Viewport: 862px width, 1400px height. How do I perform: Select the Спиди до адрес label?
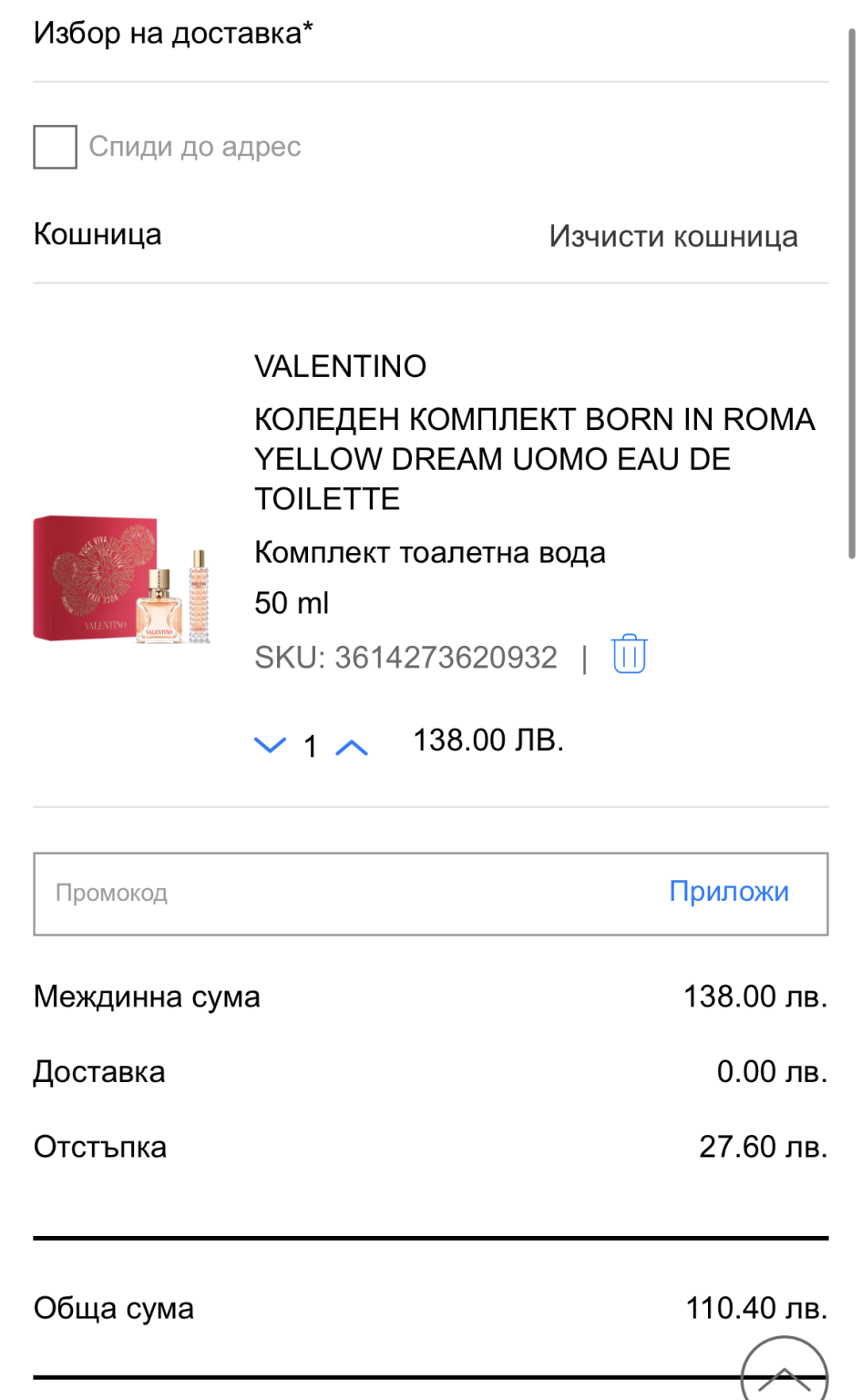tap(195, 147)
